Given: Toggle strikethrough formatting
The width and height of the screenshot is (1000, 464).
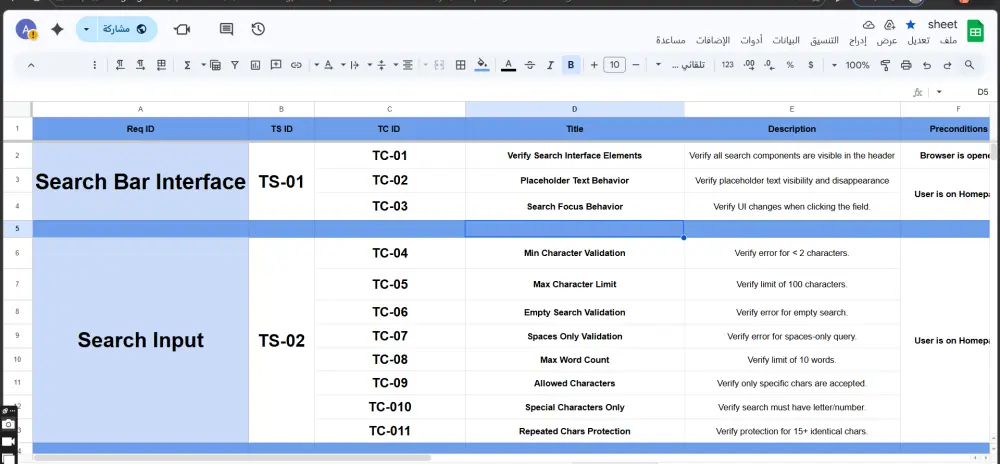Looking at the screenshot, I should click(x=529, y=65).
